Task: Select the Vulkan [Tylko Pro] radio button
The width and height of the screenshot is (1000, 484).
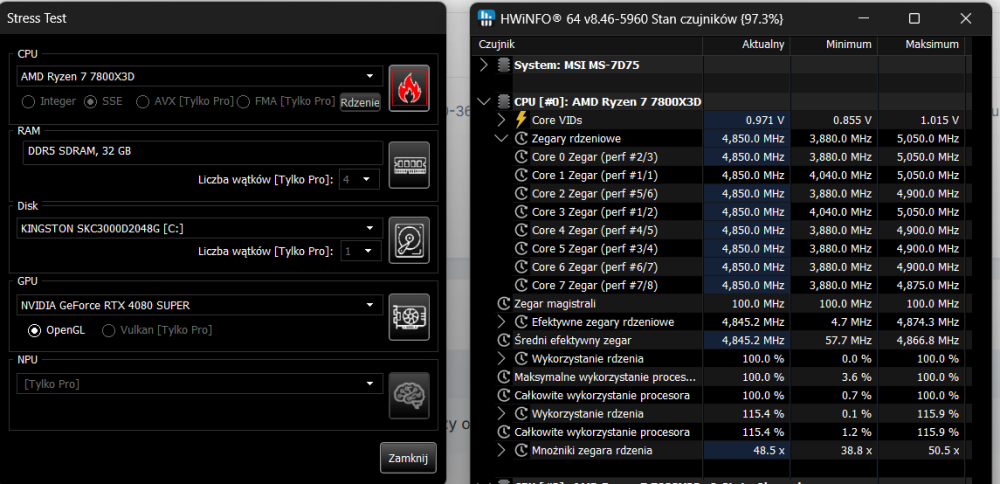Action: (x=108, y=330)
